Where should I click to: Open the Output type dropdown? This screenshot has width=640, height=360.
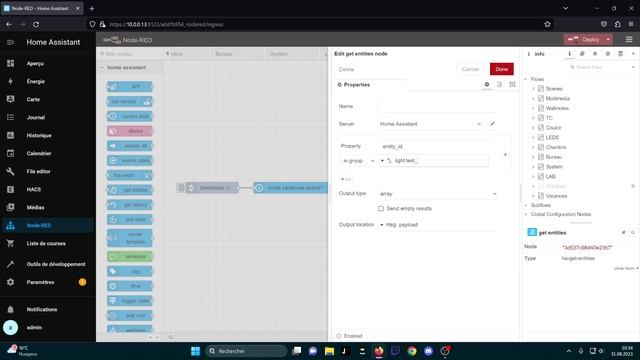(x=438, y=194)
